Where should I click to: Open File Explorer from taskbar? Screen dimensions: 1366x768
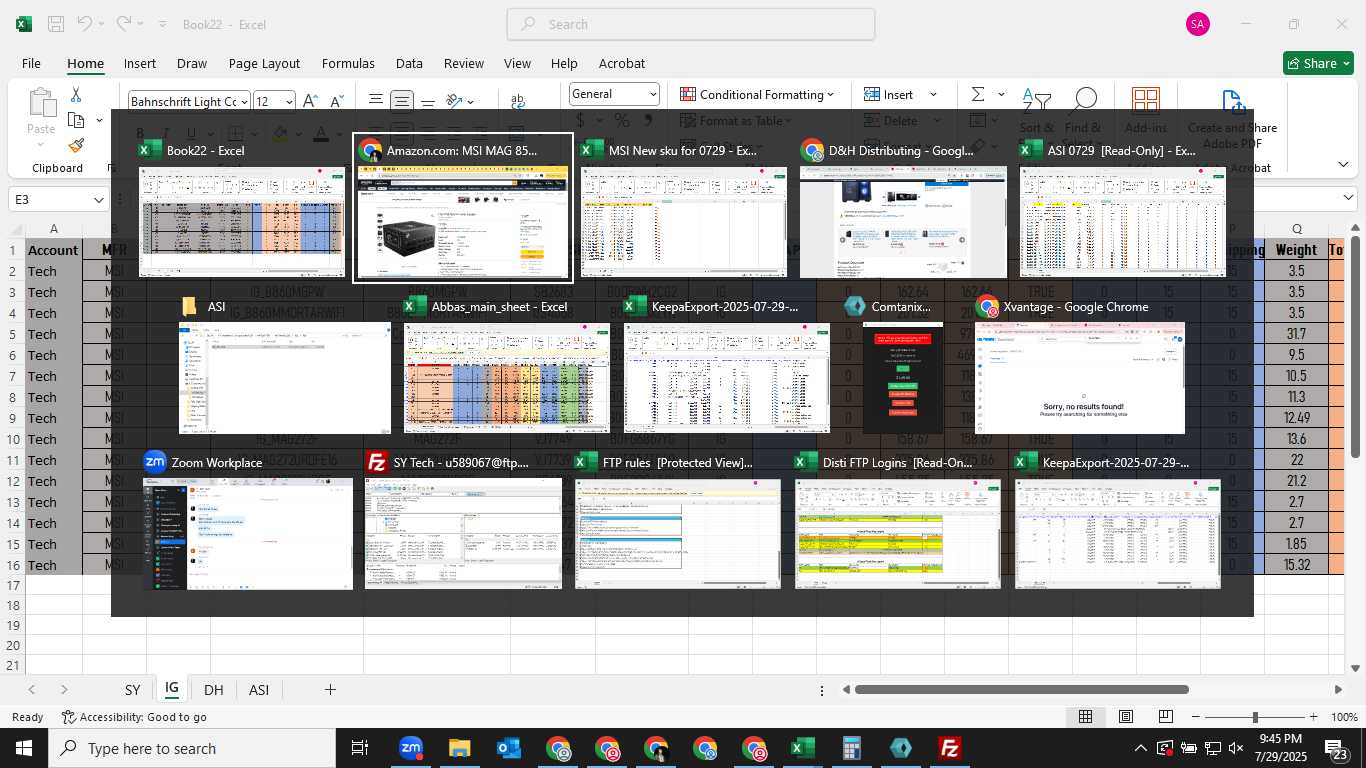(x=459, y=748)
